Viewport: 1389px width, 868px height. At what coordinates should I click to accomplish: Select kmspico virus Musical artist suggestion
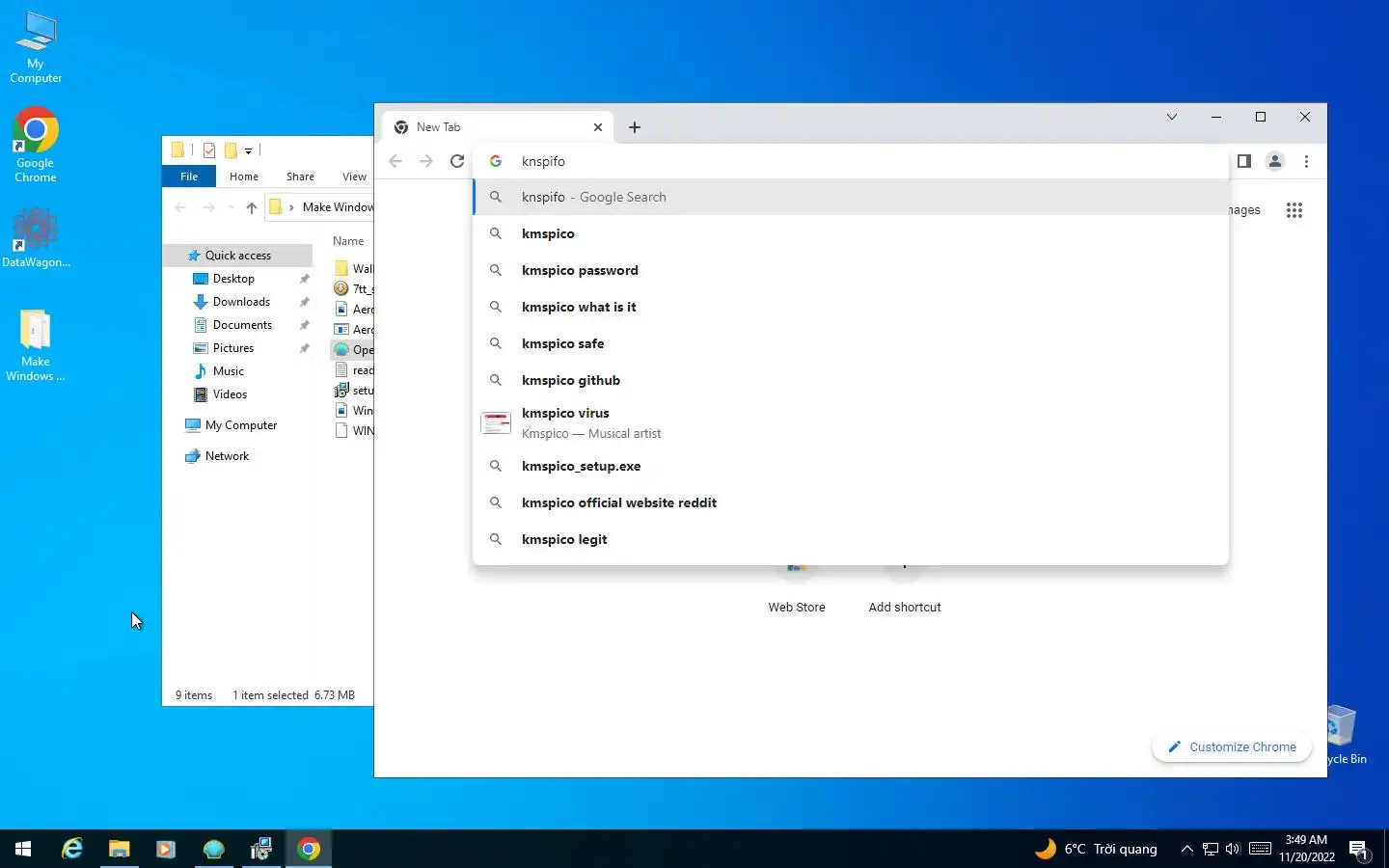(851, 422)
